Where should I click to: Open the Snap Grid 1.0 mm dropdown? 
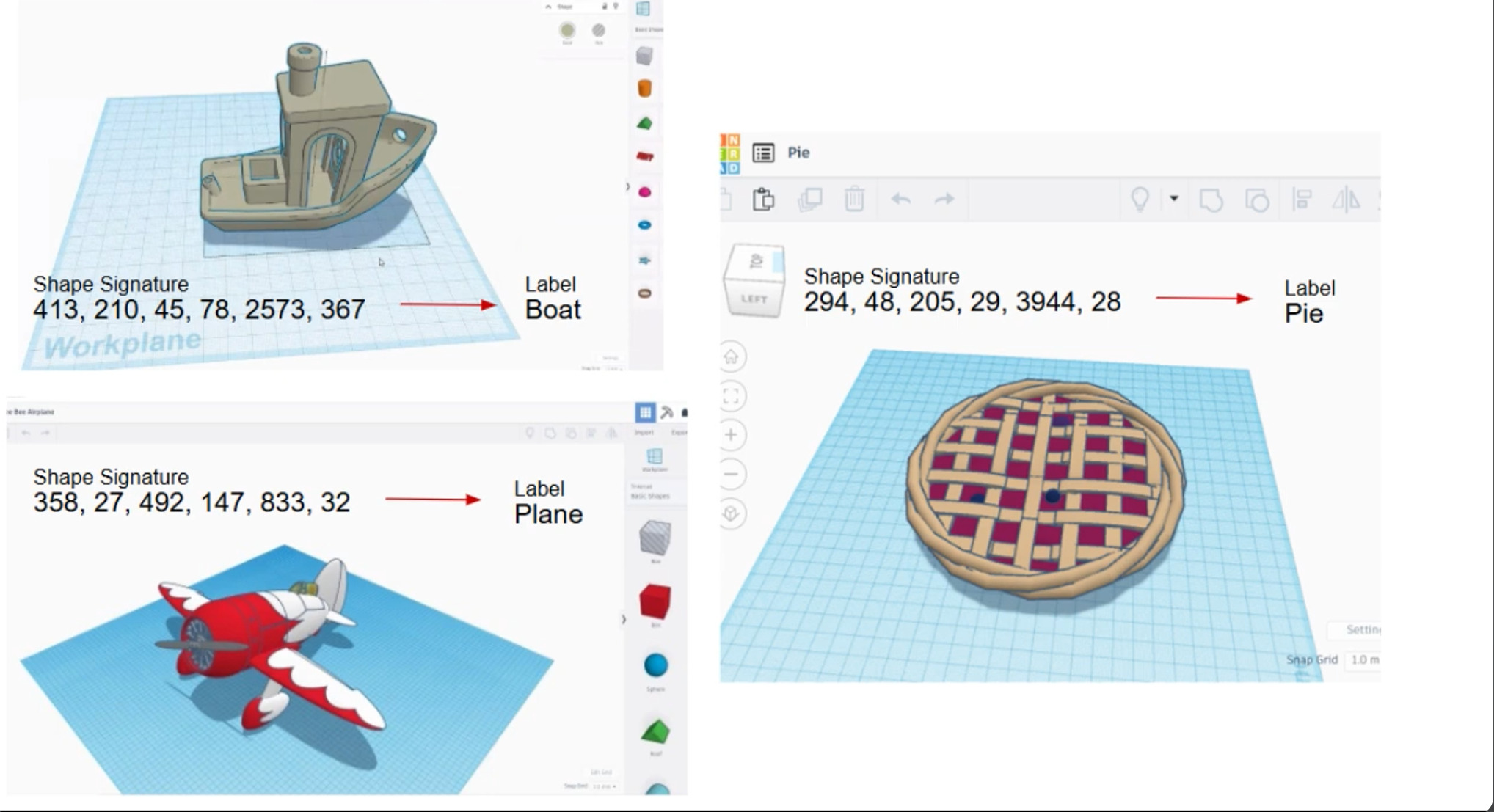1364,659
